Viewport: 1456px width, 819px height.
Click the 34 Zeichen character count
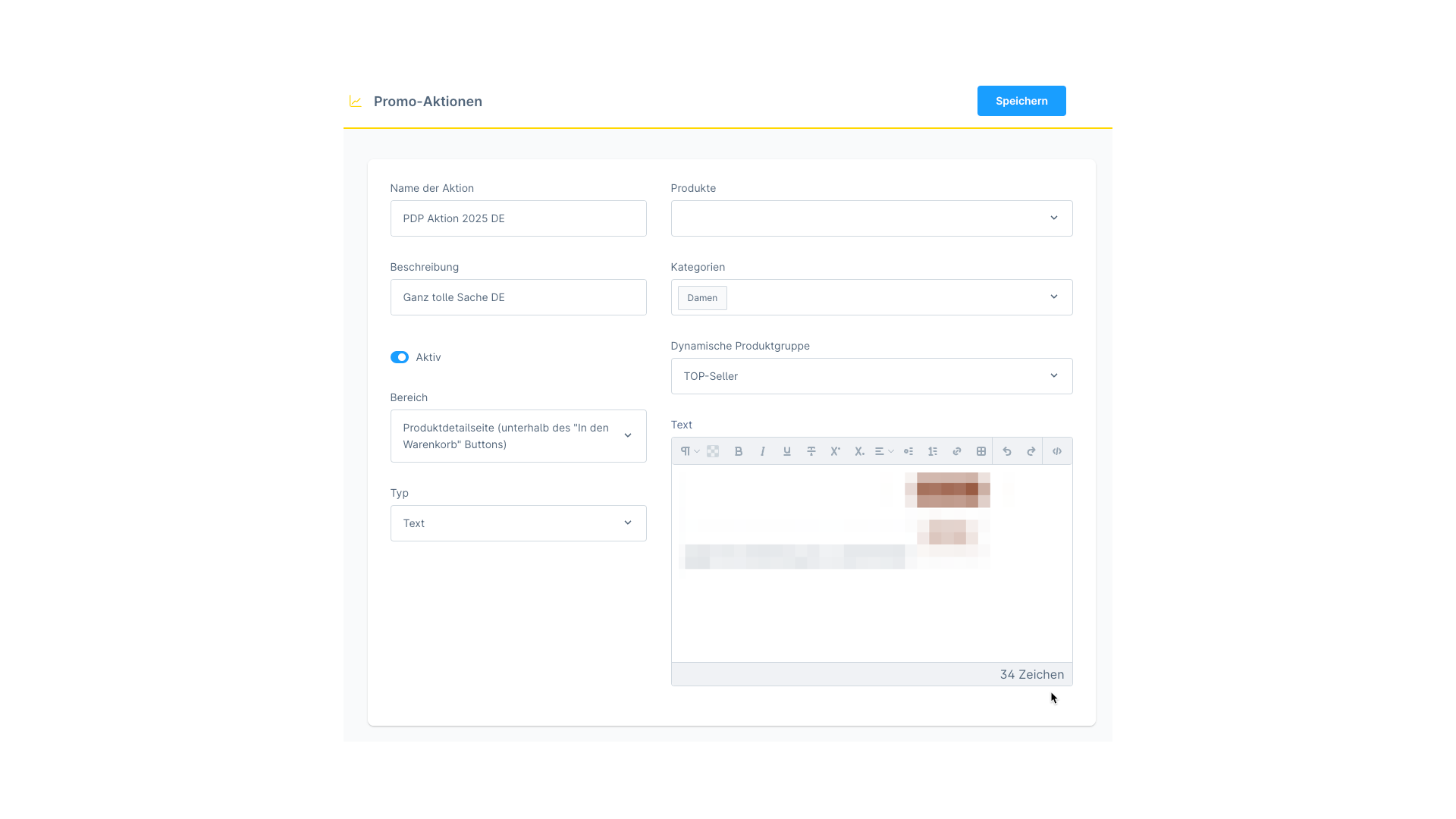tap(1031, 674)
